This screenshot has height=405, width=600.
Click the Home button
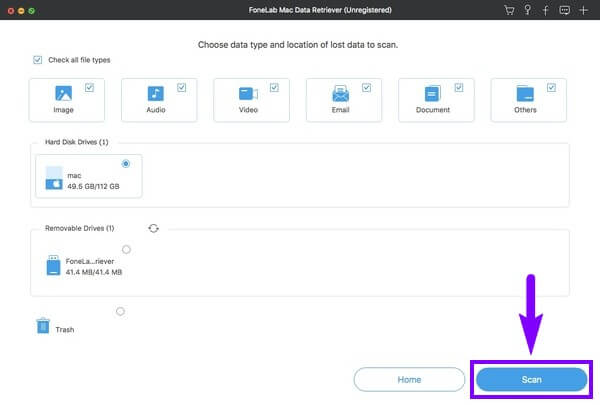409,379
